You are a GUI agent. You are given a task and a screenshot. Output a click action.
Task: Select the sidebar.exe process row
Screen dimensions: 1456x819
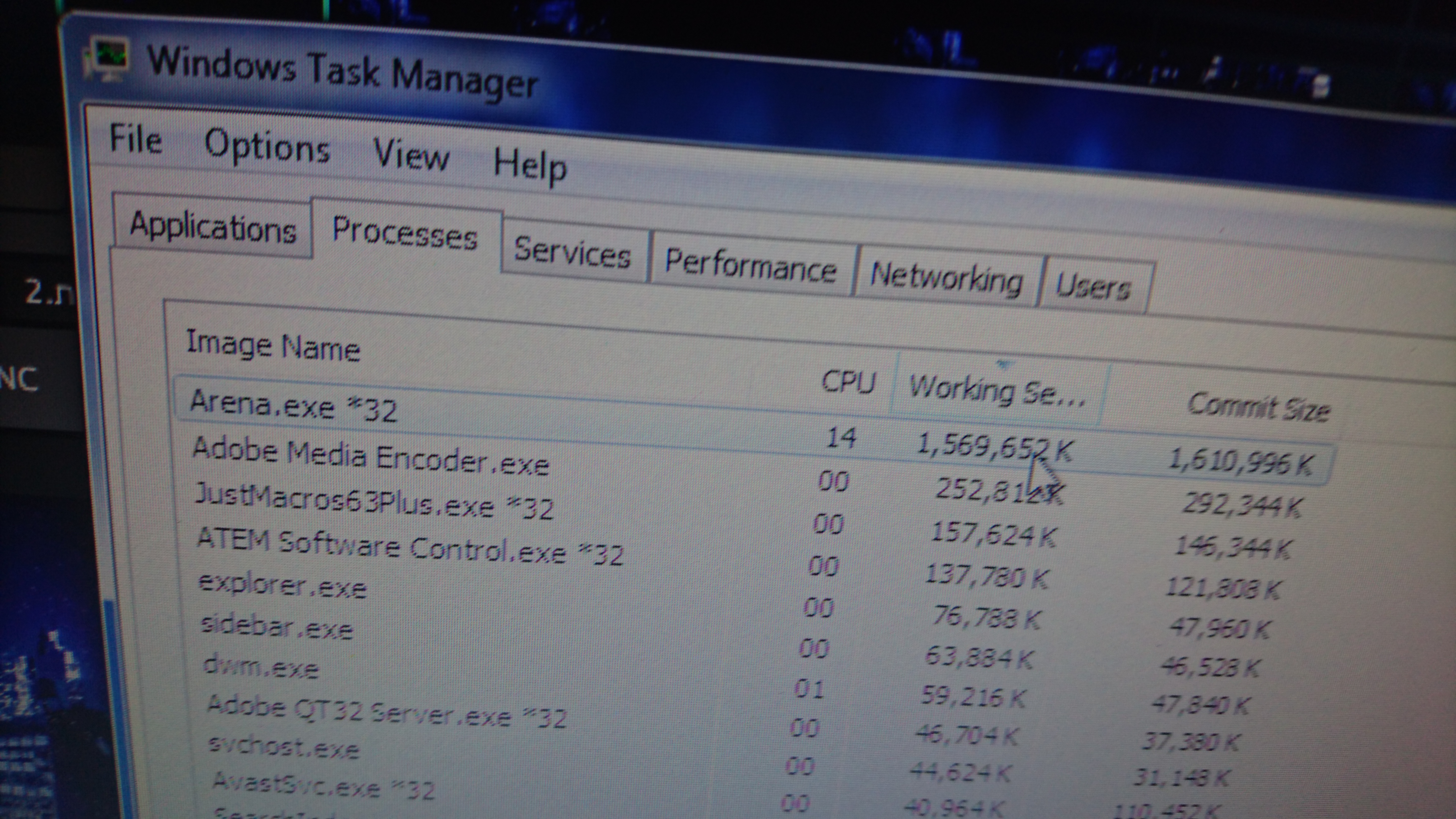point(277,628)
